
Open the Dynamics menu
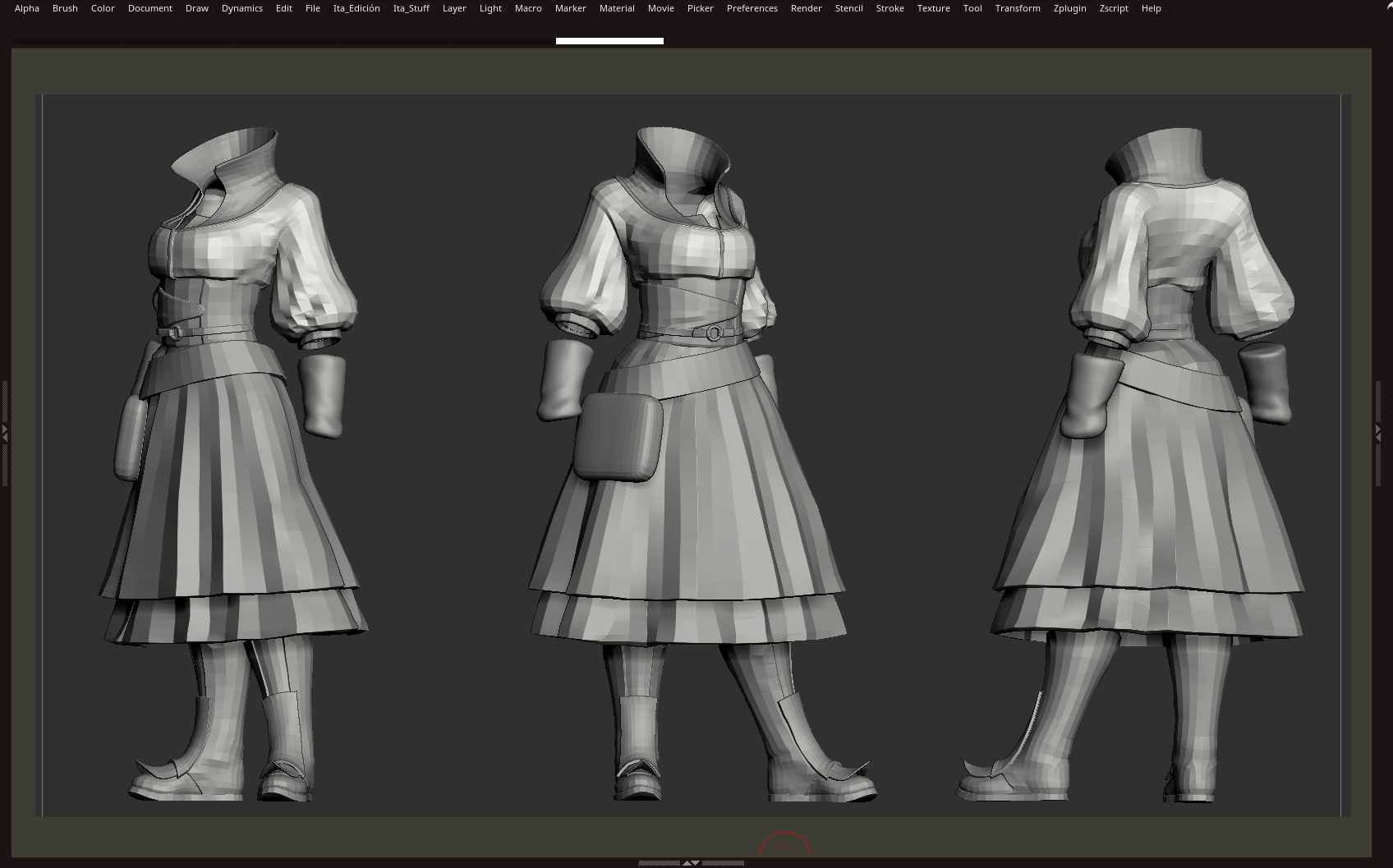[242, 8]
